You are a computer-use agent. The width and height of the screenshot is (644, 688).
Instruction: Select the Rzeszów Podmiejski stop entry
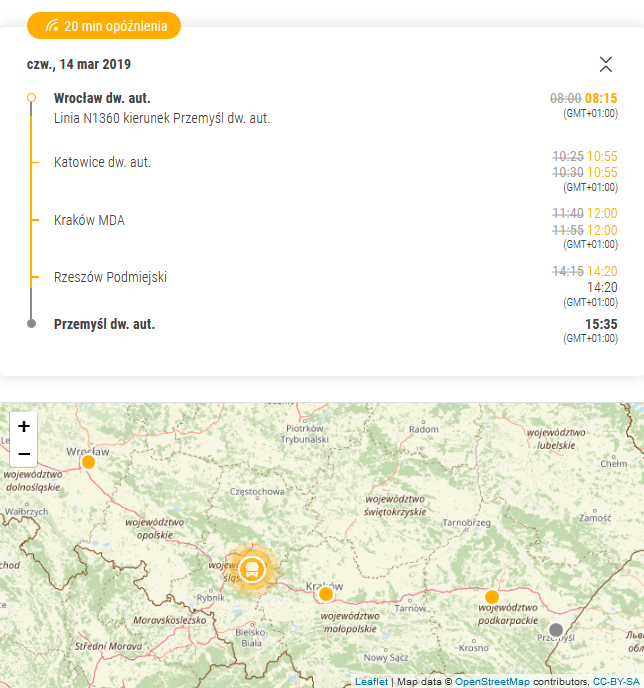coord(110,277)
